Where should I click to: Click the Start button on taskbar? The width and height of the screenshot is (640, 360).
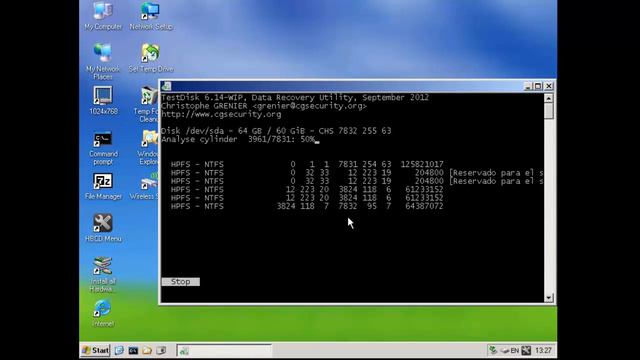click(95, 350)
